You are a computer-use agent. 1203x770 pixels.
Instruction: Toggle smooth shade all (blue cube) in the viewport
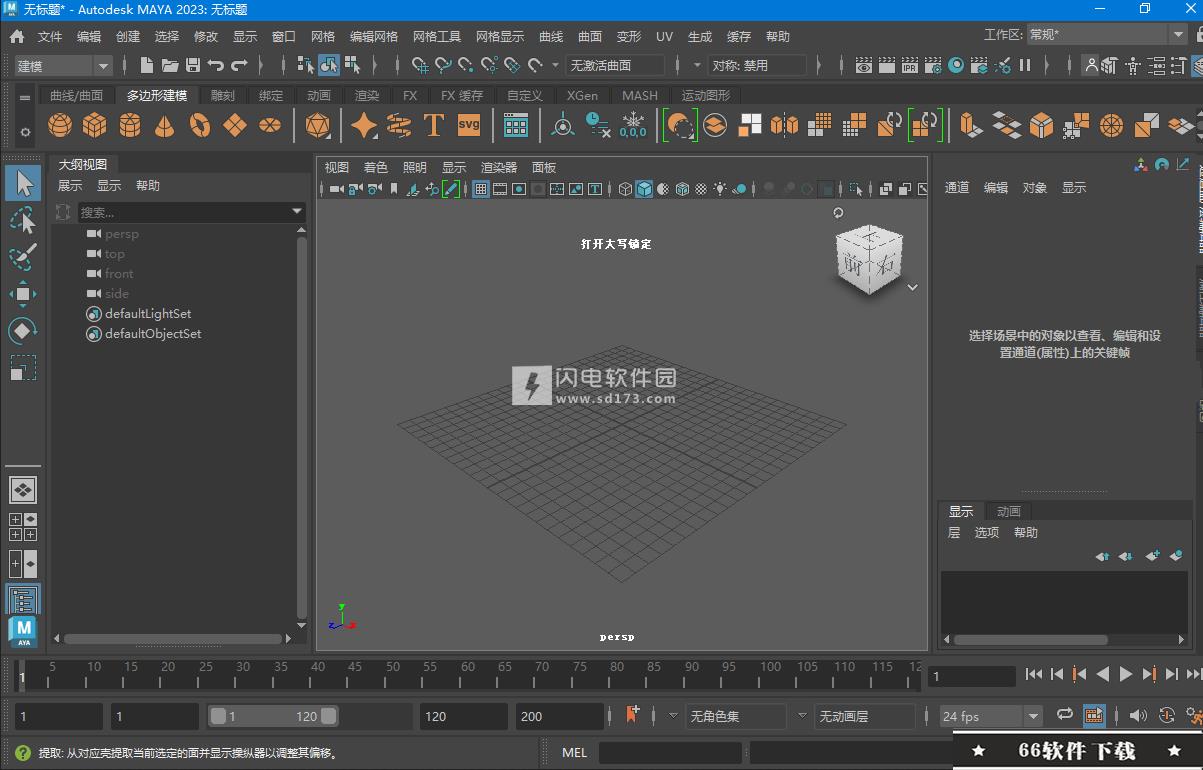[x=645, y=189]
